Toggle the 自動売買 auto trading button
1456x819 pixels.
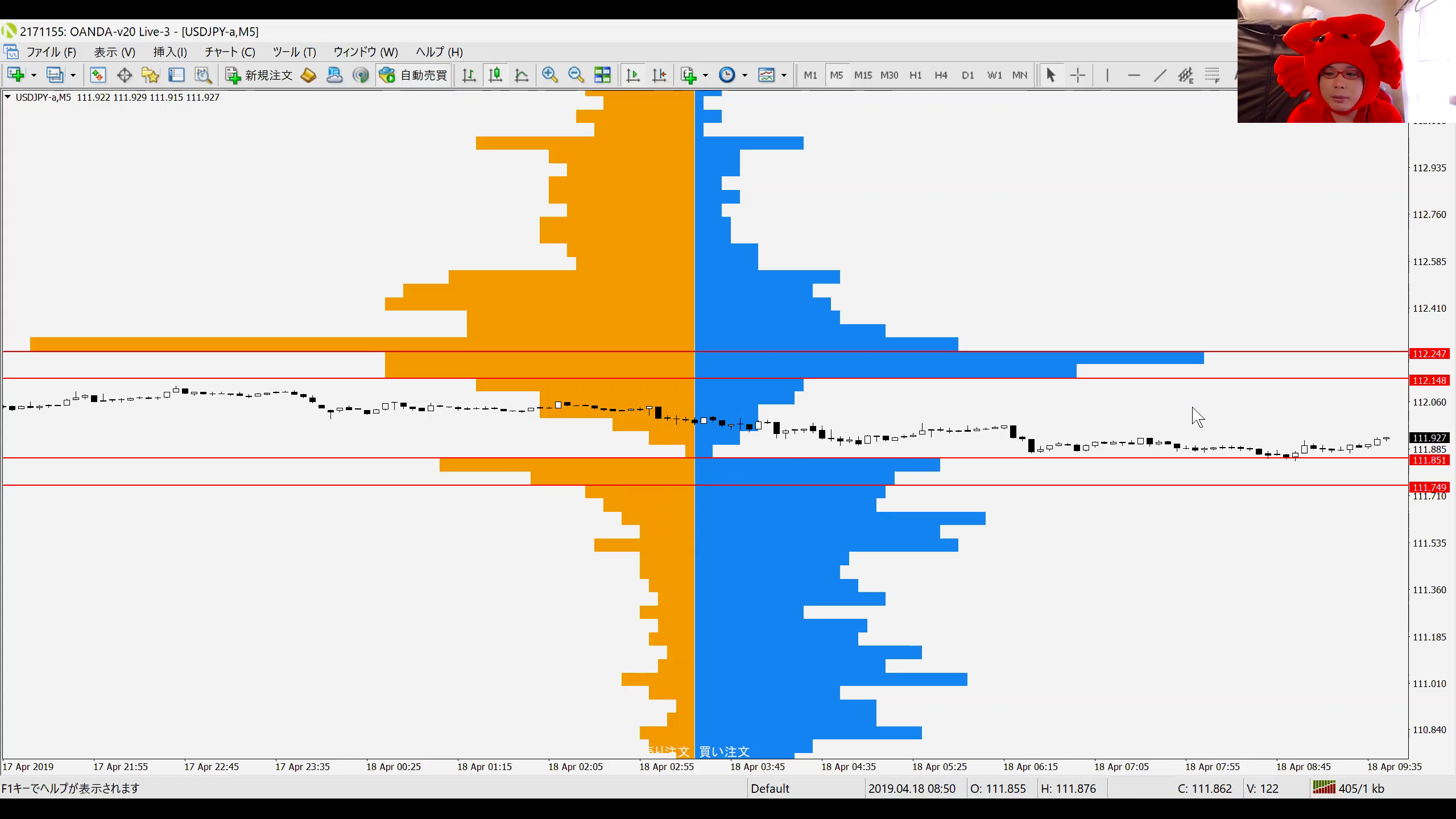click(x=413, y=75)
